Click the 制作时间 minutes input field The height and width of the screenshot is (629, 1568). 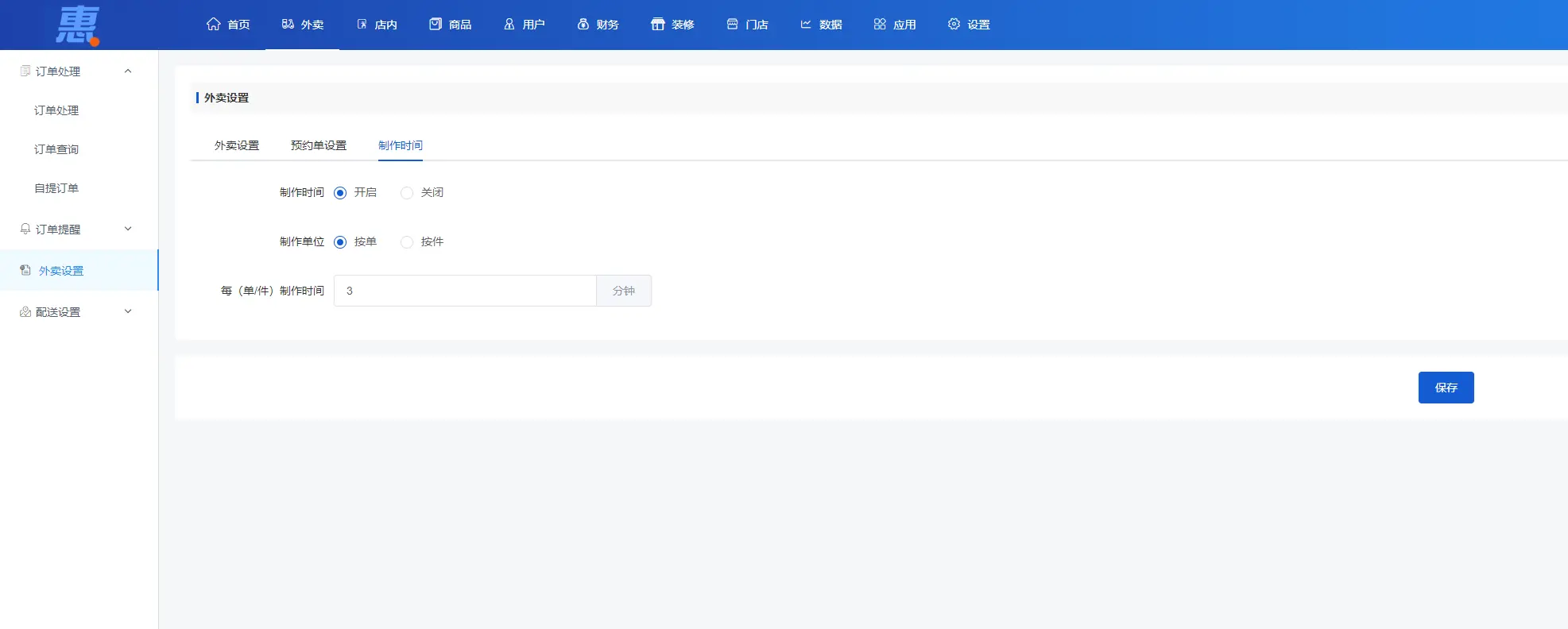point(465,291)
